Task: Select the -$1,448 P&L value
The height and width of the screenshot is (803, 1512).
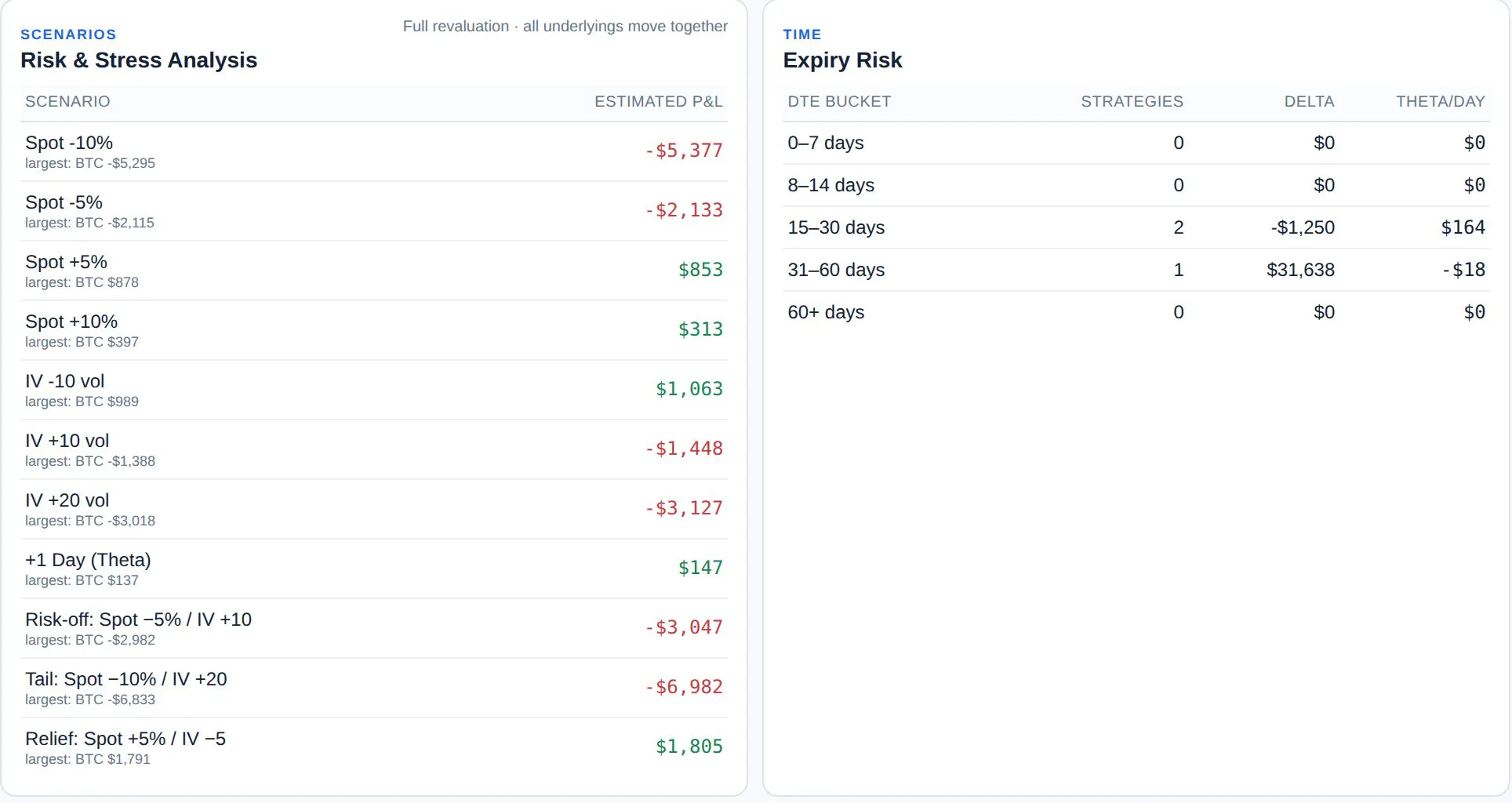Action: pos(683,449)
